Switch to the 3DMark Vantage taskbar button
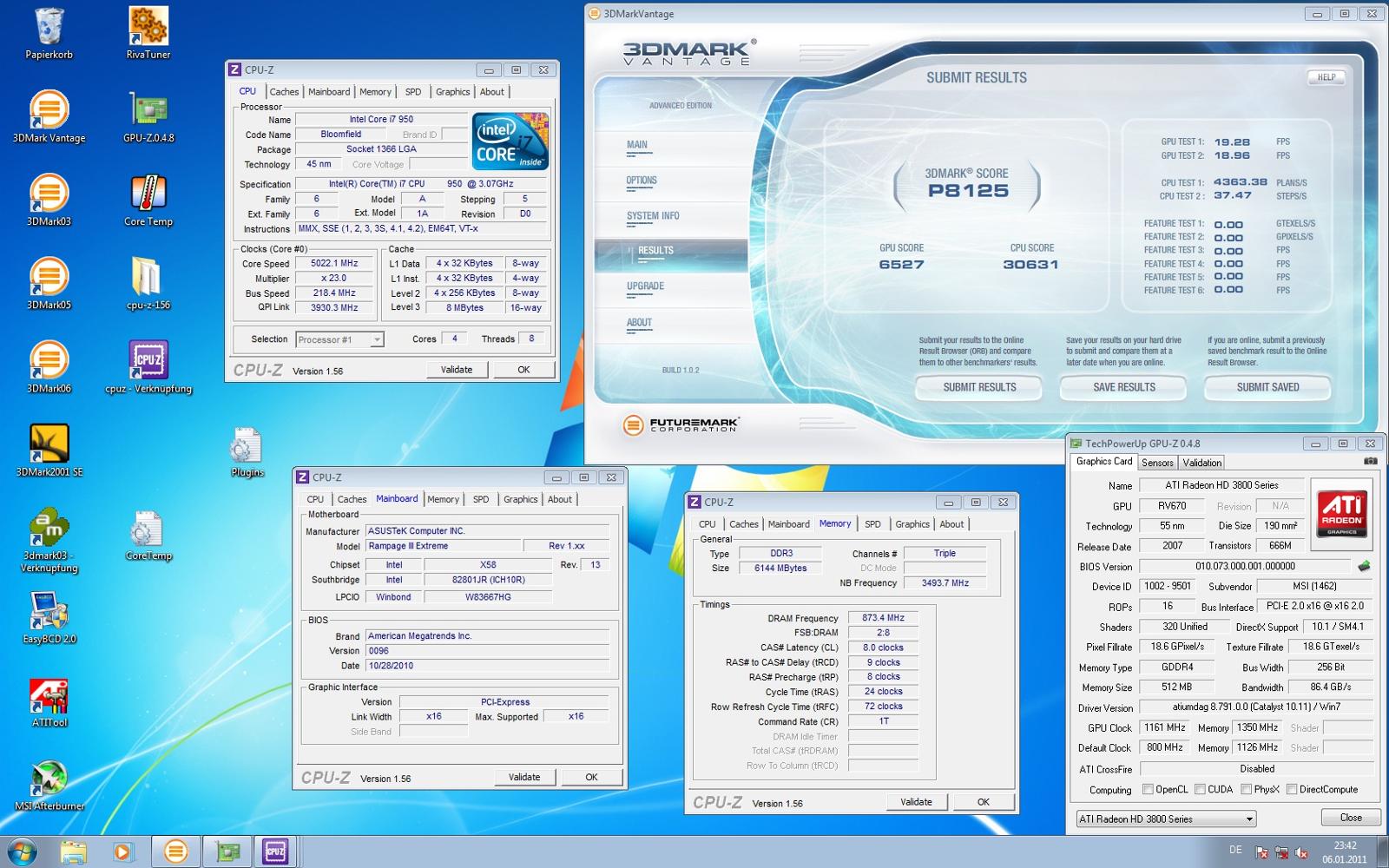1389x868 pixels. point(176,852)
